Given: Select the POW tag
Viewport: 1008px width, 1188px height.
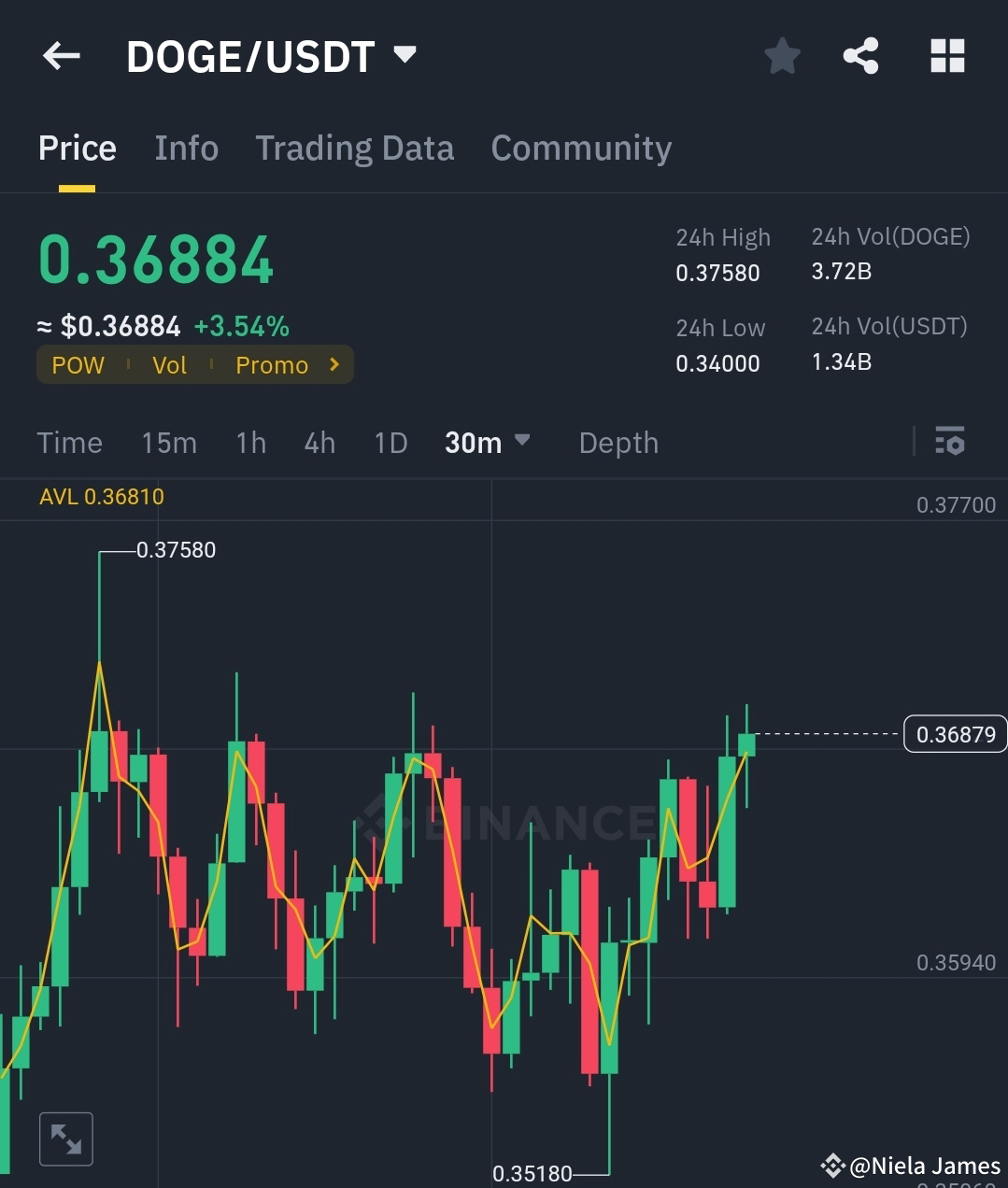Looking at the screenshot, I should coord(78,364).
